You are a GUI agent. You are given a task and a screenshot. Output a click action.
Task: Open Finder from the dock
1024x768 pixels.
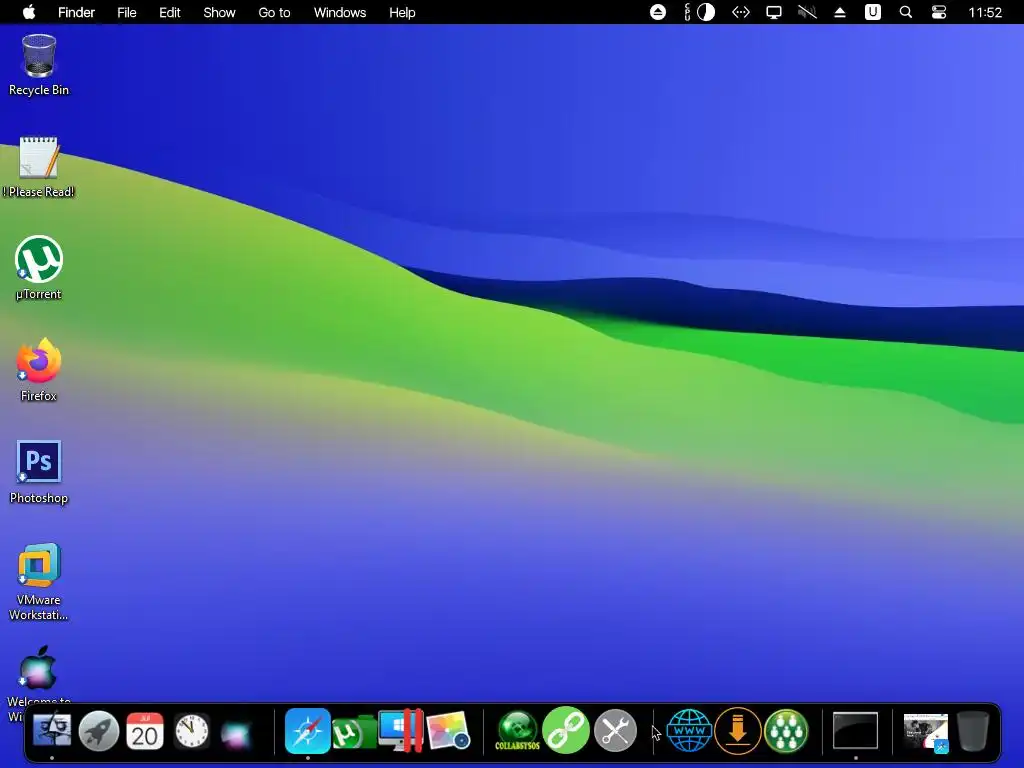(52, 731)
